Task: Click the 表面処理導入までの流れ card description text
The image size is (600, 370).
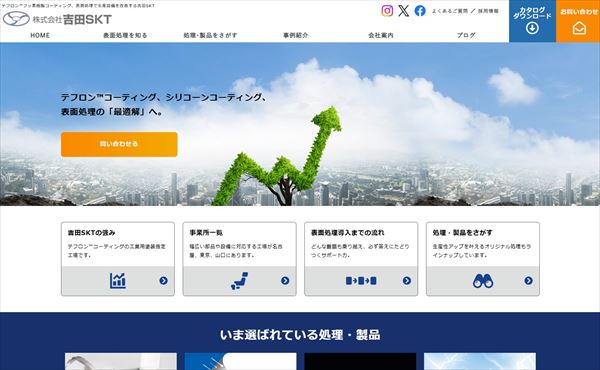Action: tap(360, 251)
